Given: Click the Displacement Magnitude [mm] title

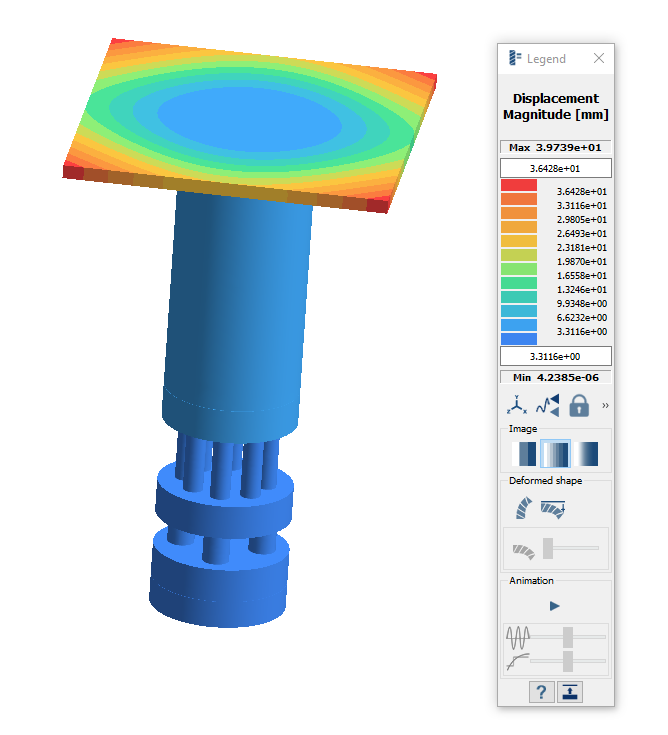Looking at the screenshot, I should [x=555, y=106].
